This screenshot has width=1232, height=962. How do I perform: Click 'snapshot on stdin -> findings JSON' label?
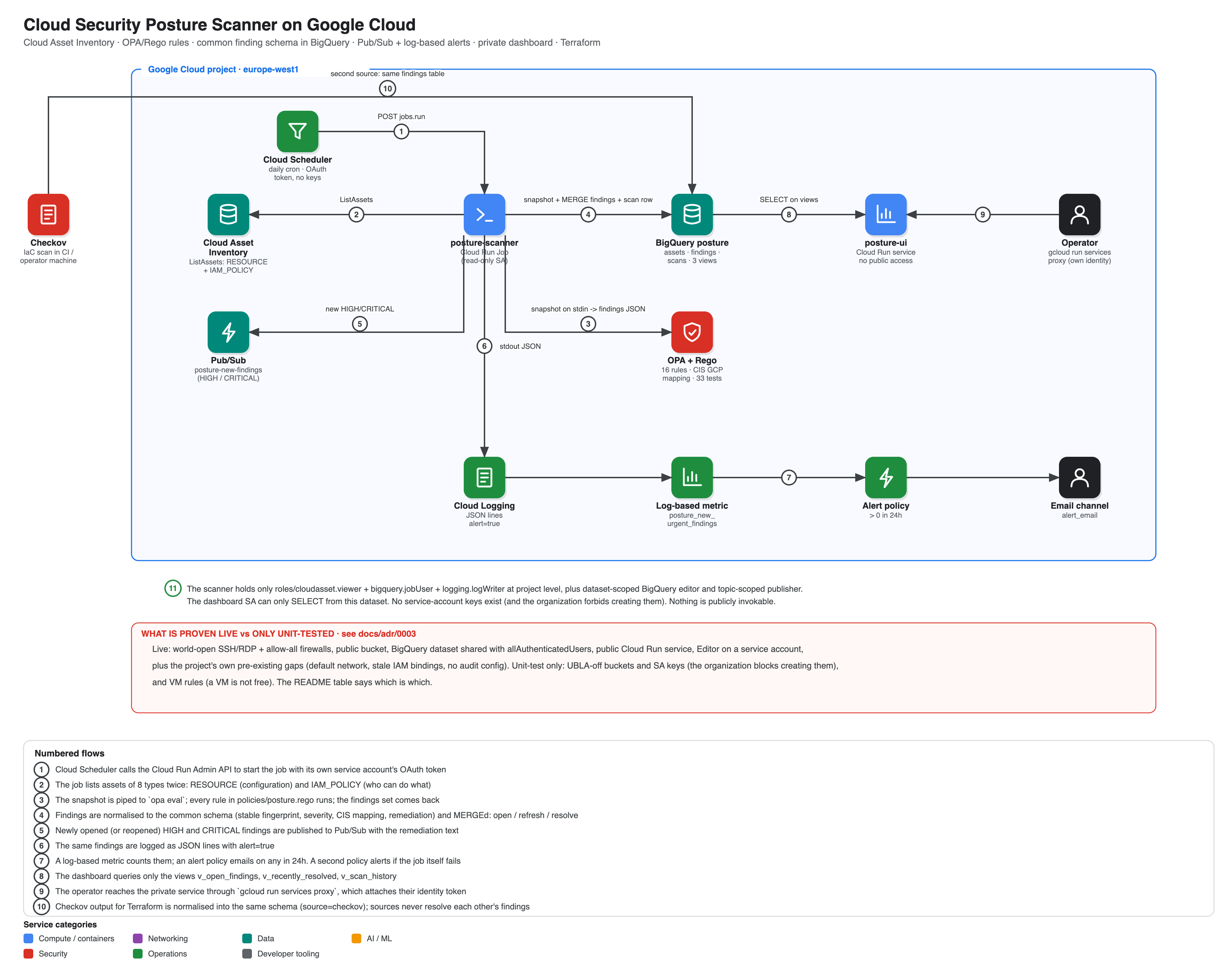(x=588, y=309)
